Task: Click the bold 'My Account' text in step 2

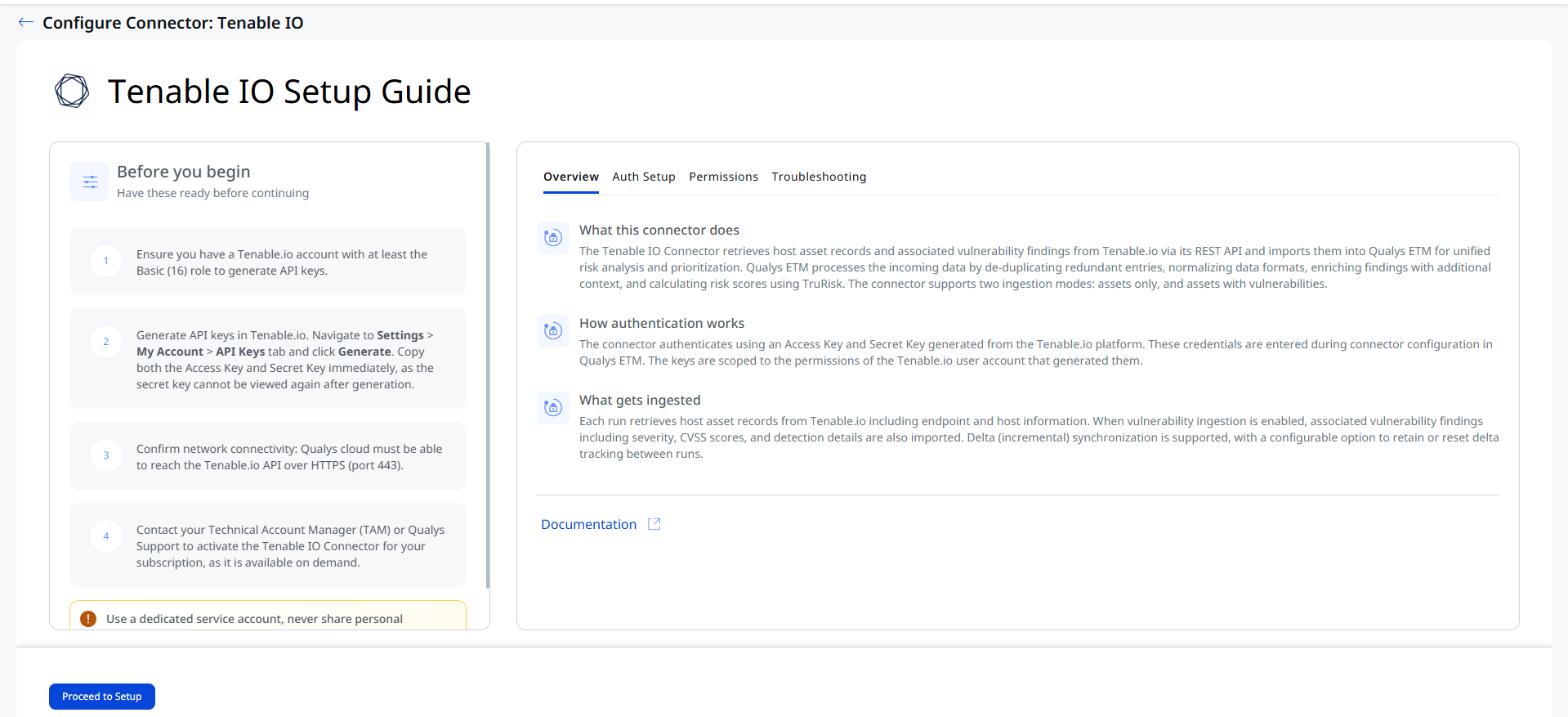Action: pyautogui.click(x=170, y=352)
